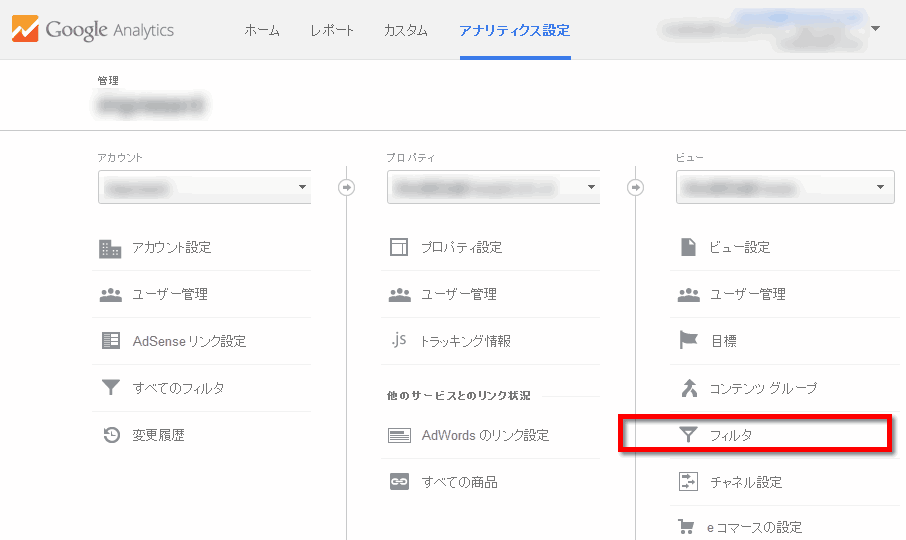906x540 pixels.
Task: Open the カスタム tab
Action: pos(406,30)
